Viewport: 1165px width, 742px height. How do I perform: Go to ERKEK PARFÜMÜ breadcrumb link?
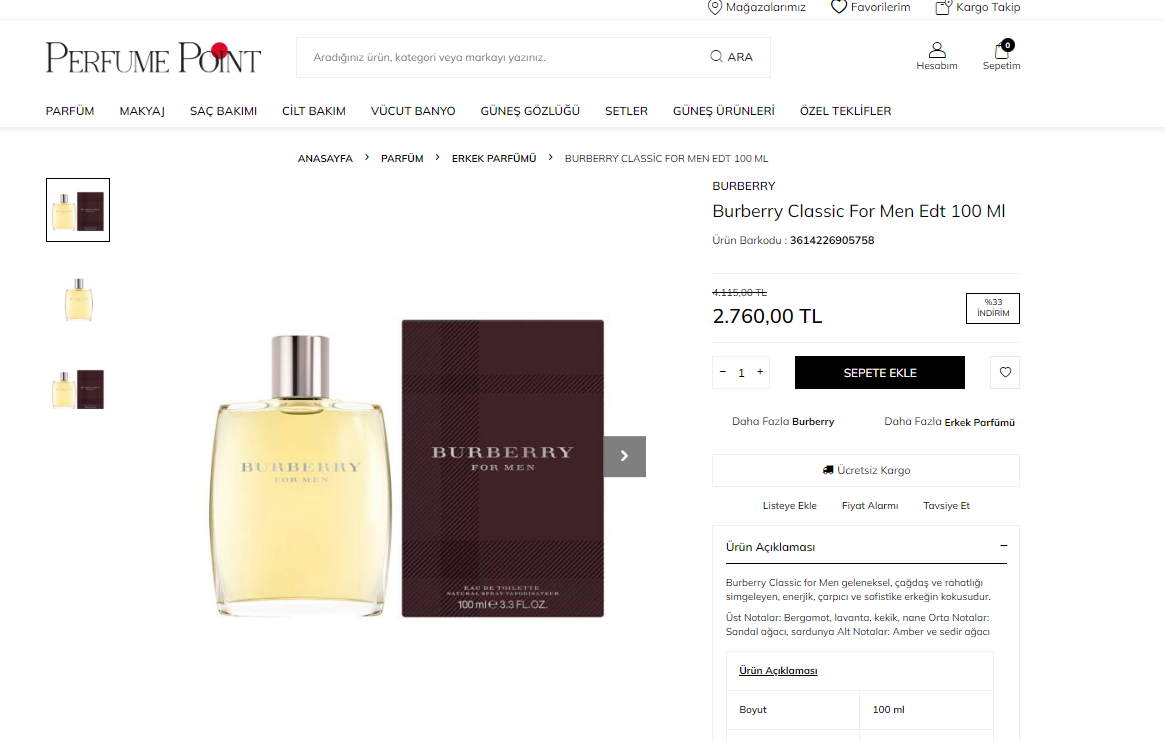tap(494, 158)
